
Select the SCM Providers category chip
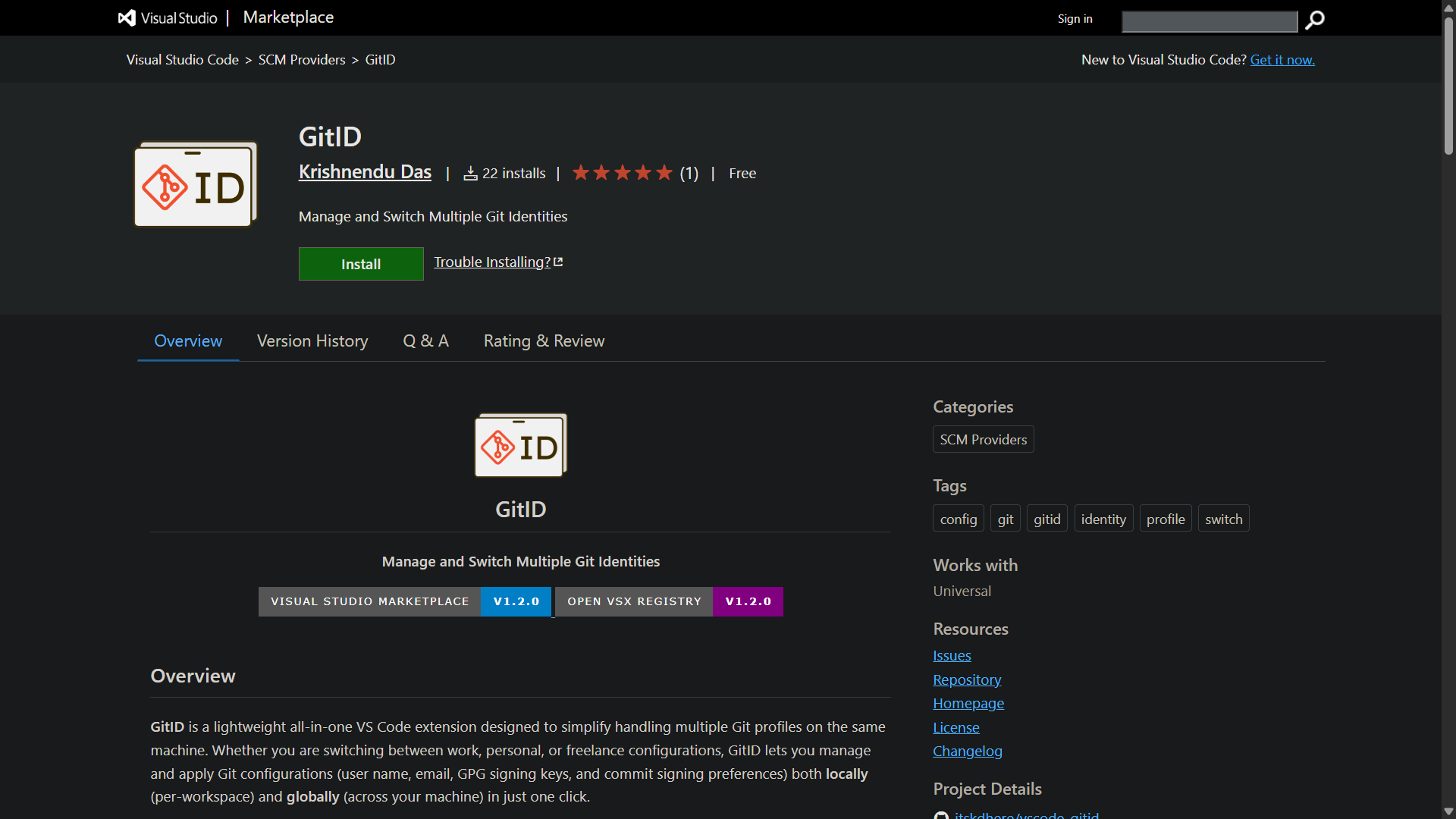(984, 440)
